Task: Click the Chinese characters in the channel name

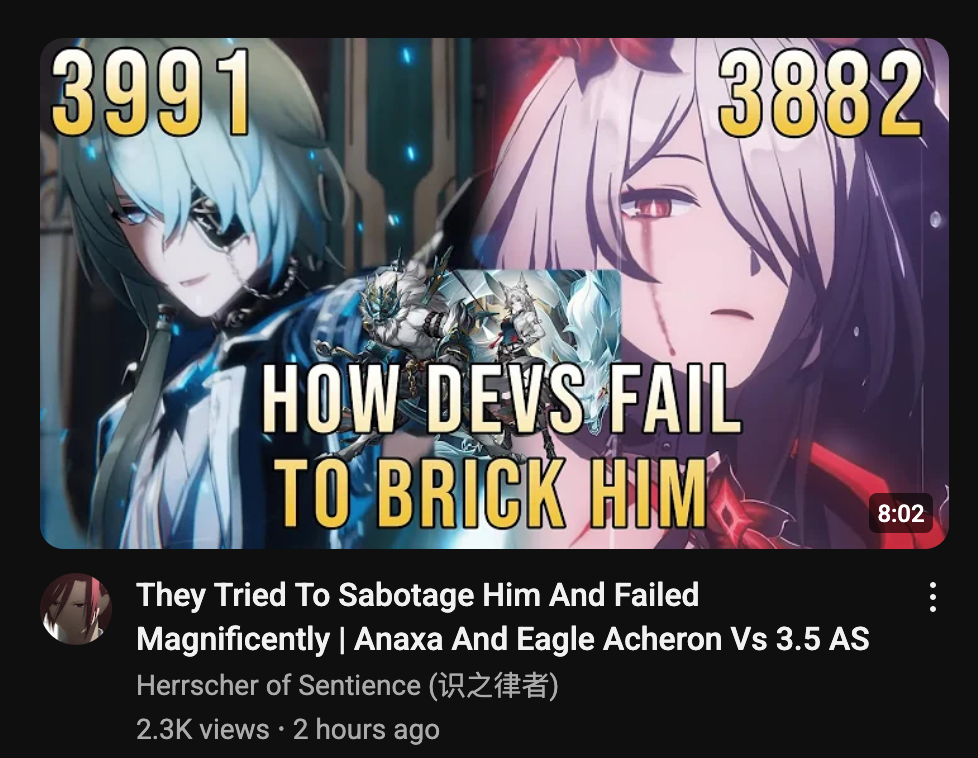Action: (x=493, y=685)
